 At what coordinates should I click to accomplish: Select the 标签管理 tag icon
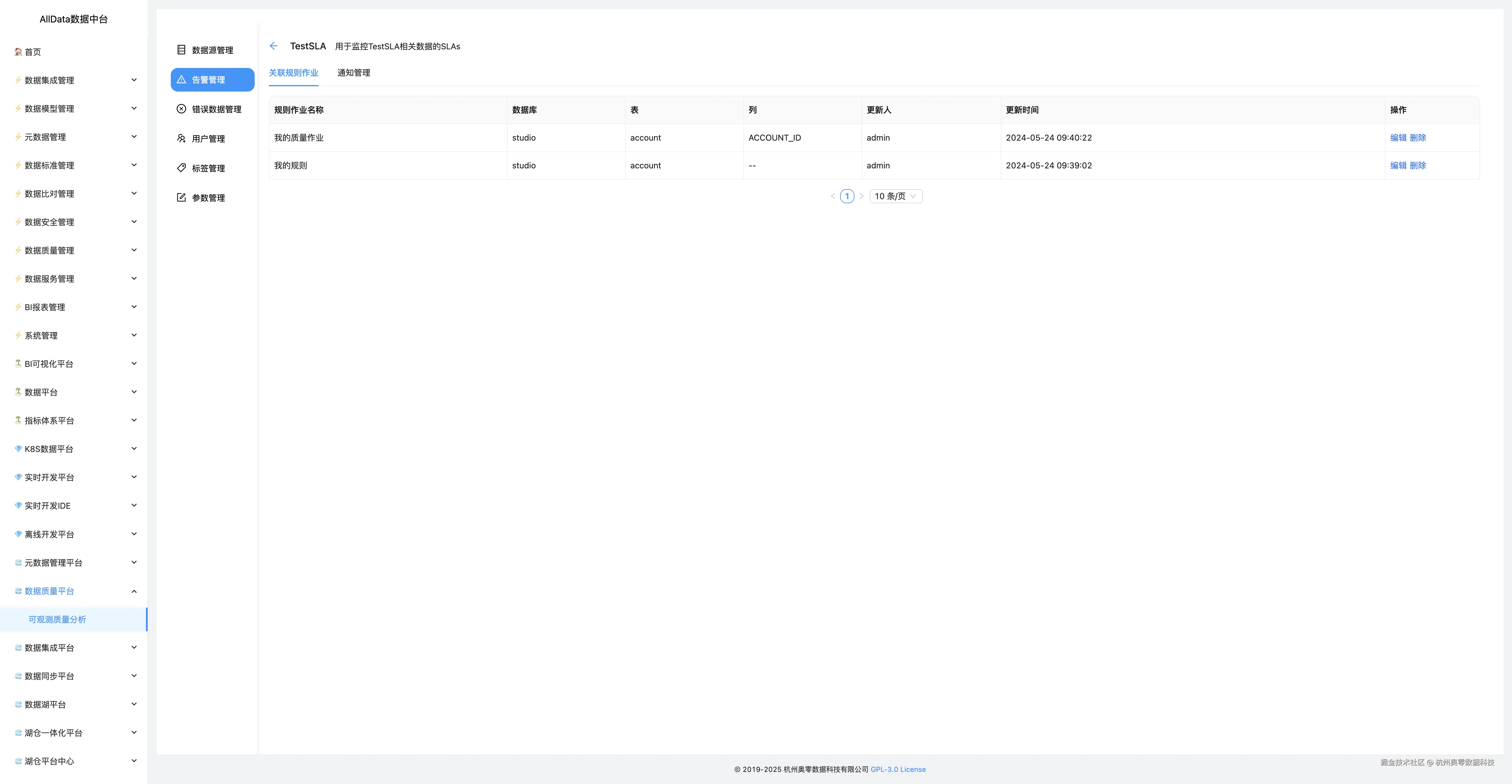[181, 168]
